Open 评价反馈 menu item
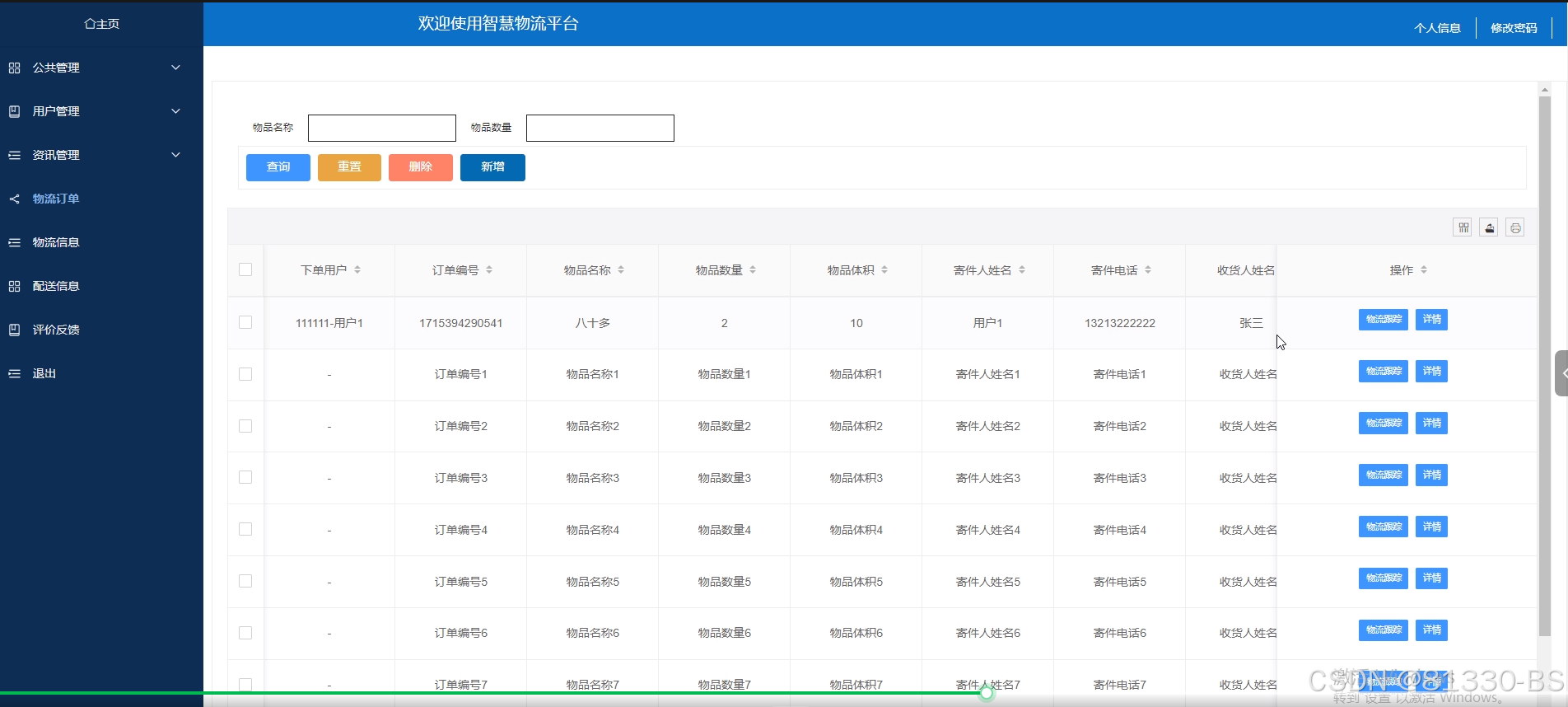 [56, 330]
